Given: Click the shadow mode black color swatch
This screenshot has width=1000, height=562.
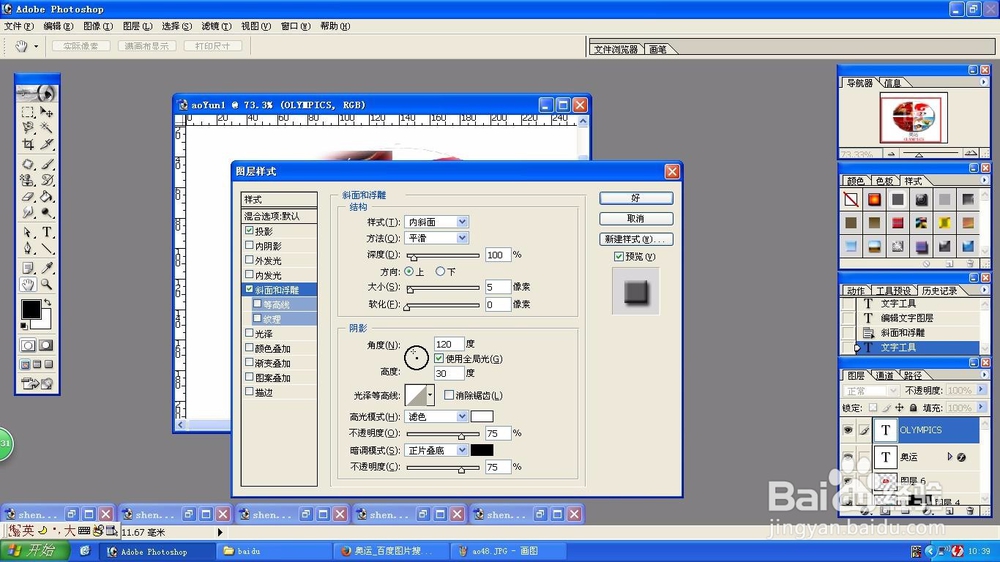Looking at the screenshot, I should tap(482, 450).
